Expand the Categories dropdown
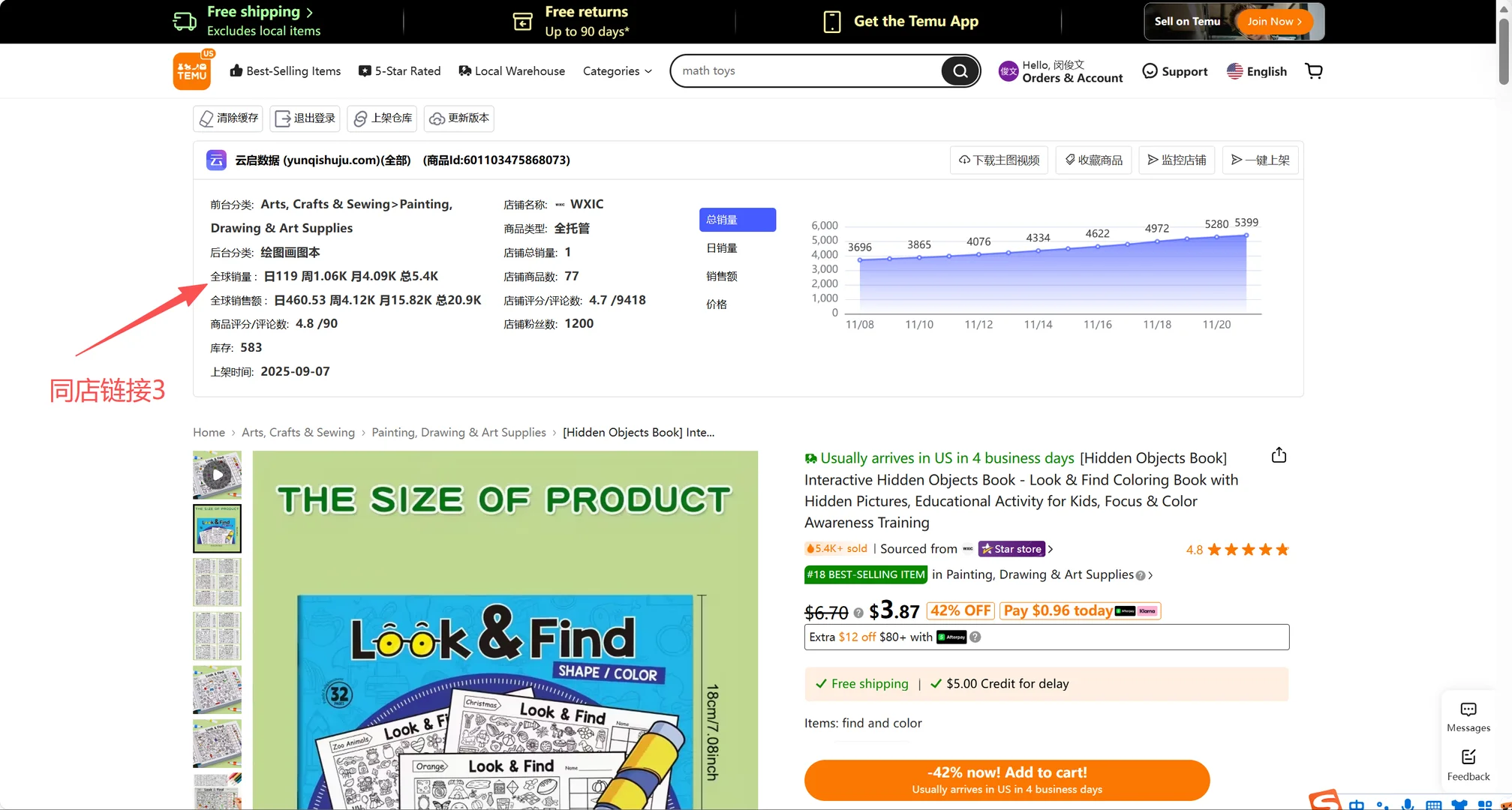 [618, 71]
